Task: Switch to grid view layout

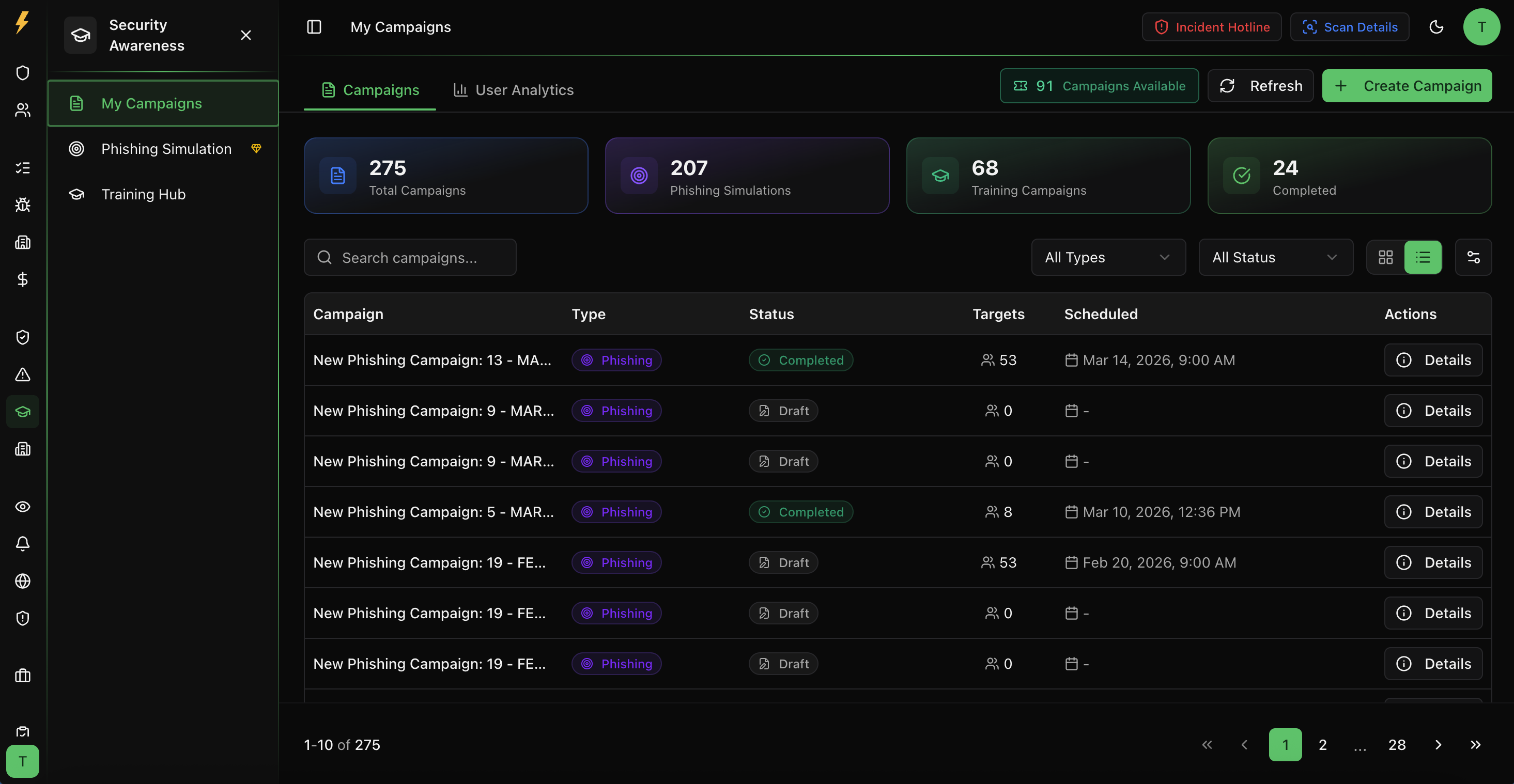Action: click(1385, 257)
